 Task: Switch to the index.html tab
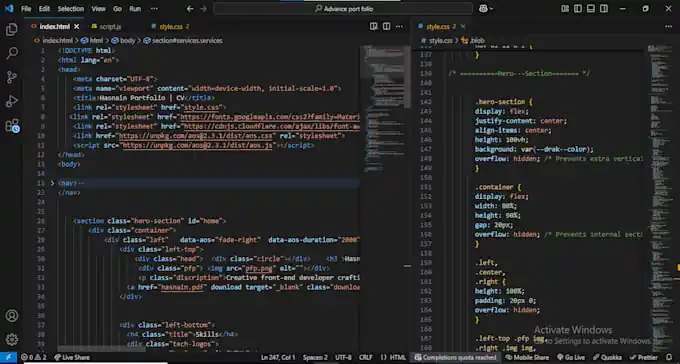click(x=54, y=26)
